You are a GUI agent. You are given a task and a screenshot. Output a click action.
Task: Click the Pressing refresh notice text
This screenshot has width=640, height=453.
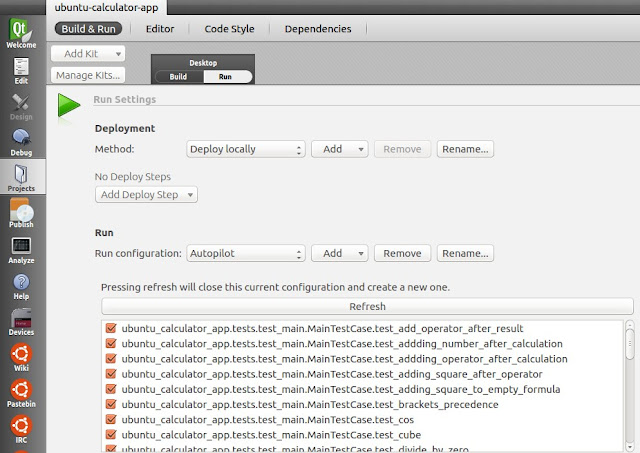point(275,287)
